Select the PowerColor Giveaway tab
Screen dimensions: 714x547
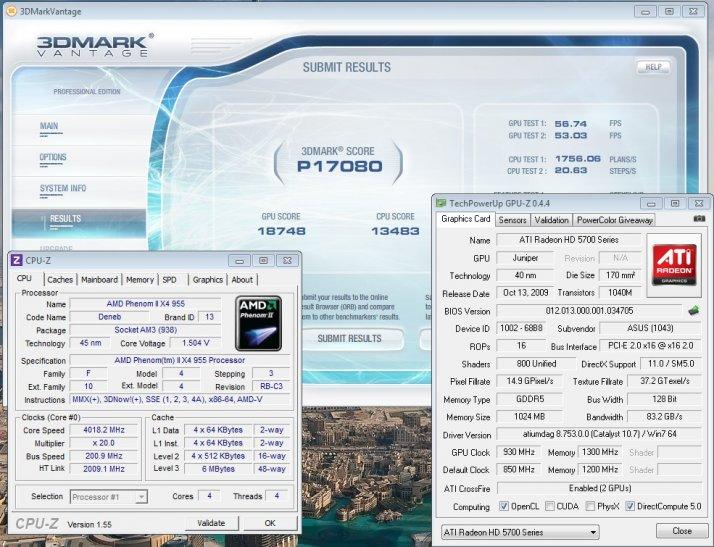(614, 220)
